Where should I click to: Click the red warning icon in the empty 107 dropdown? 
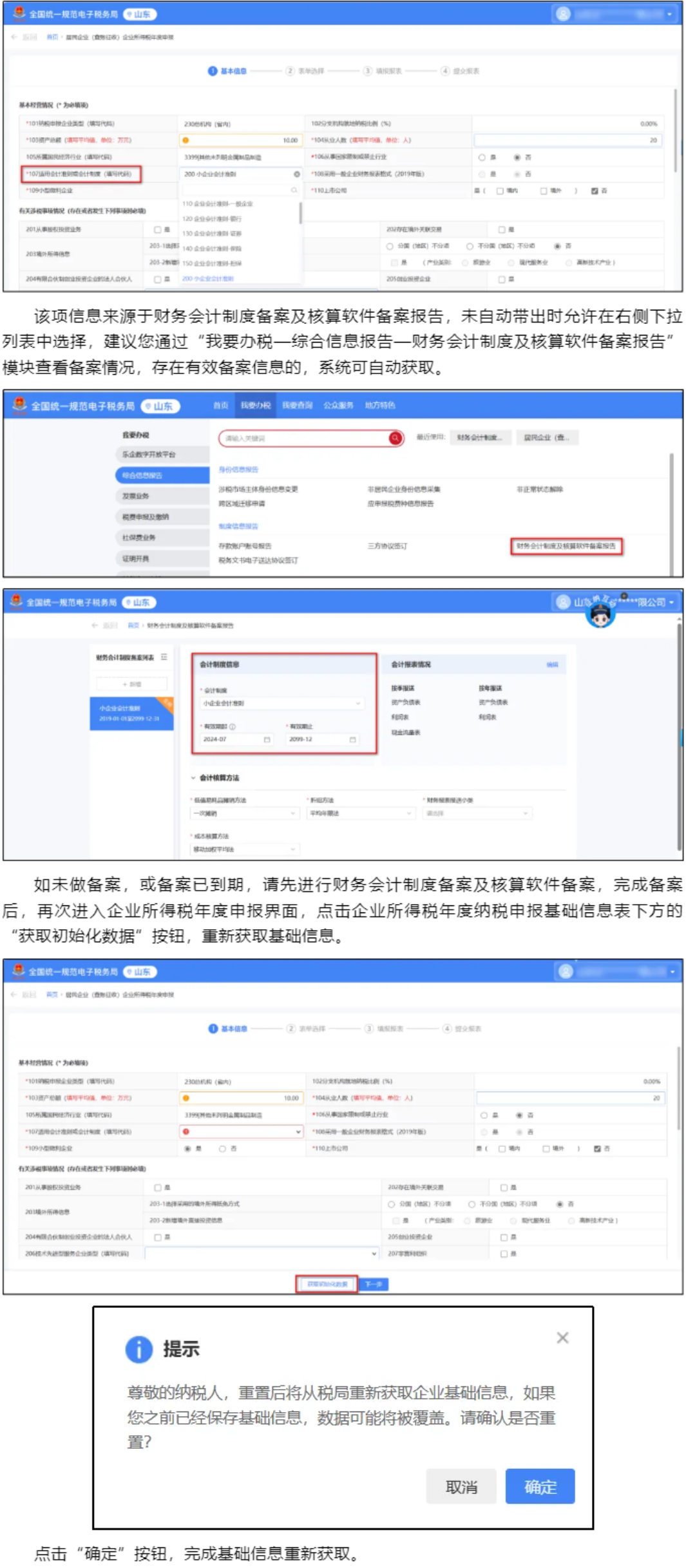click(x=186, y=1131)
